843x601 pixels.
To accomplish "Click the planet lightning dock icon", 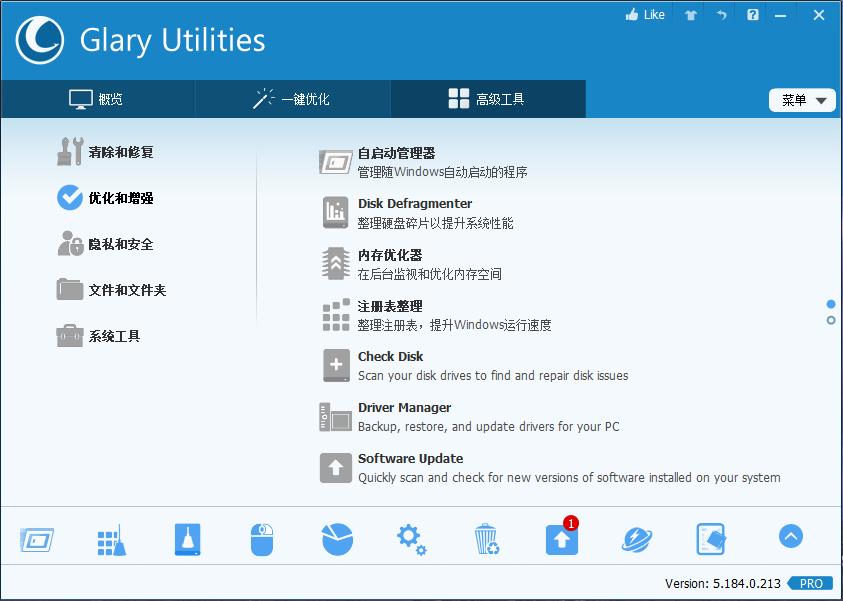I will [x=637, y=539].
